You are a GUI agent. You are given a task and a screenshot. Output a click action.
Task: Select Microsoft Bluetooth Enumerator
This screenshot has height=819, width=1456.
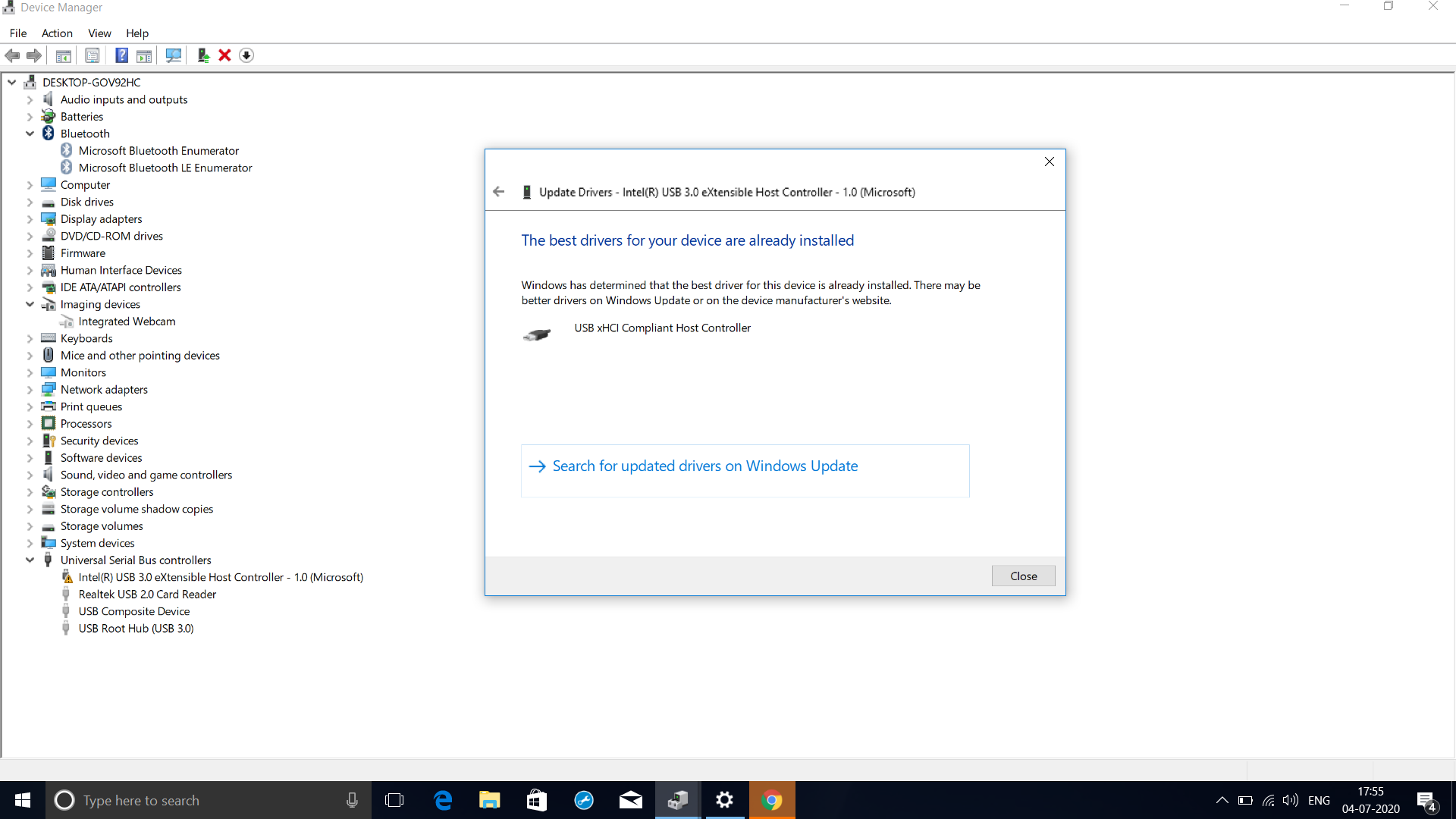point(158,151)
